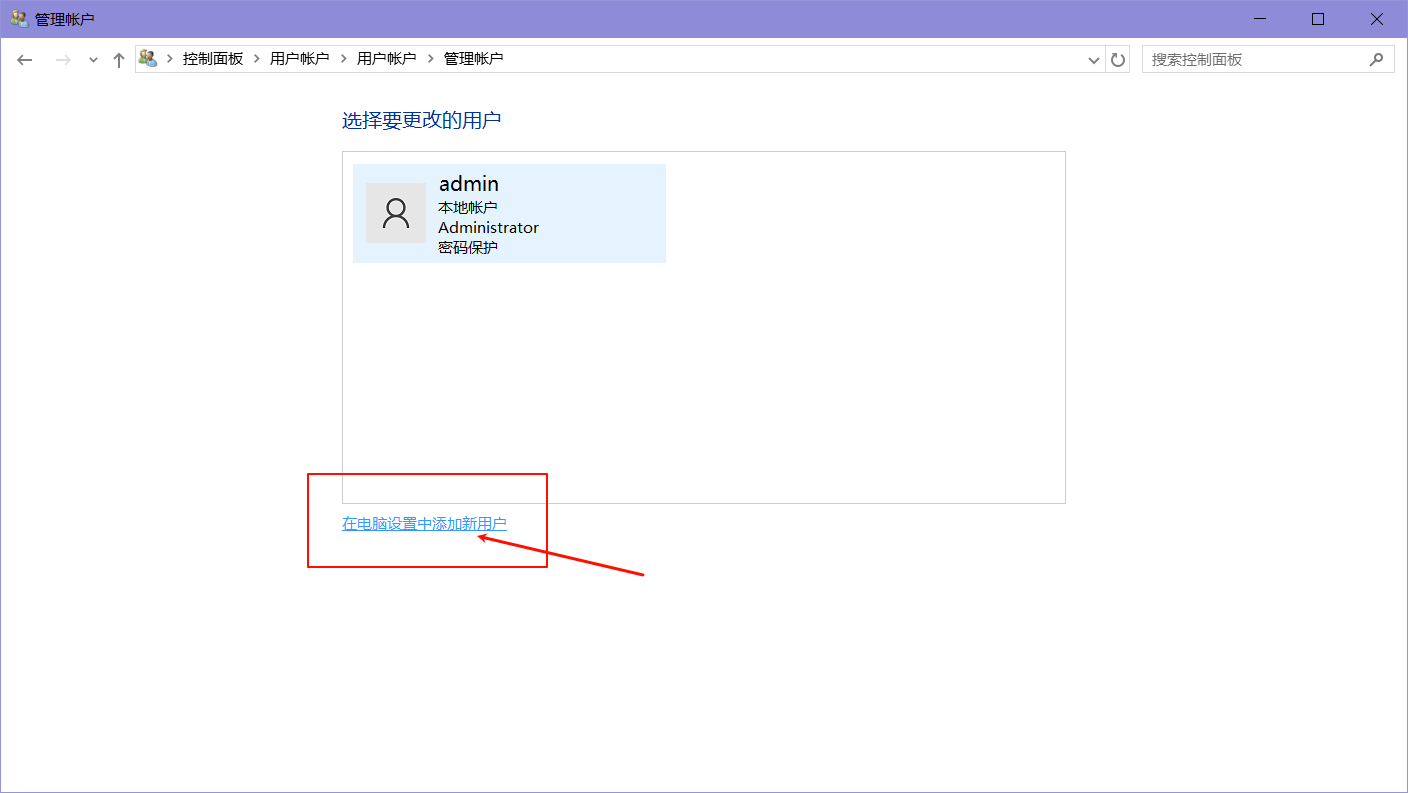Click the 本地帐户 label under admin
The height and width of the screenshot is (793, 1408).
[x=468, y=208]
